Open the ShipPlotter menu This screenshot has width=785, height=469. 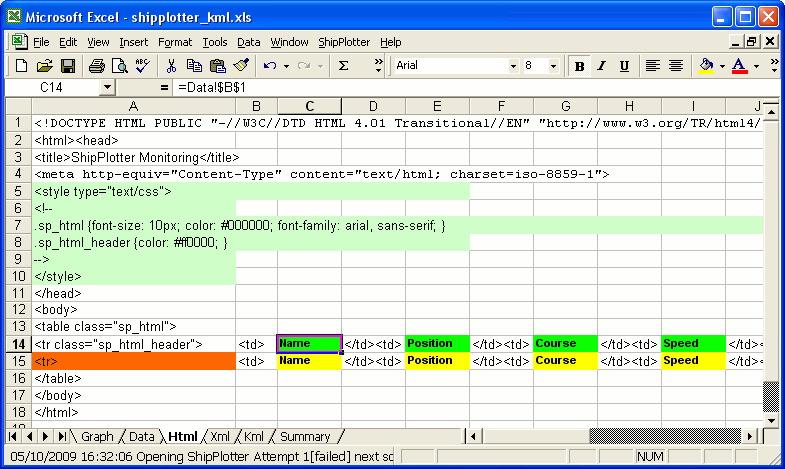pos(344,42)
